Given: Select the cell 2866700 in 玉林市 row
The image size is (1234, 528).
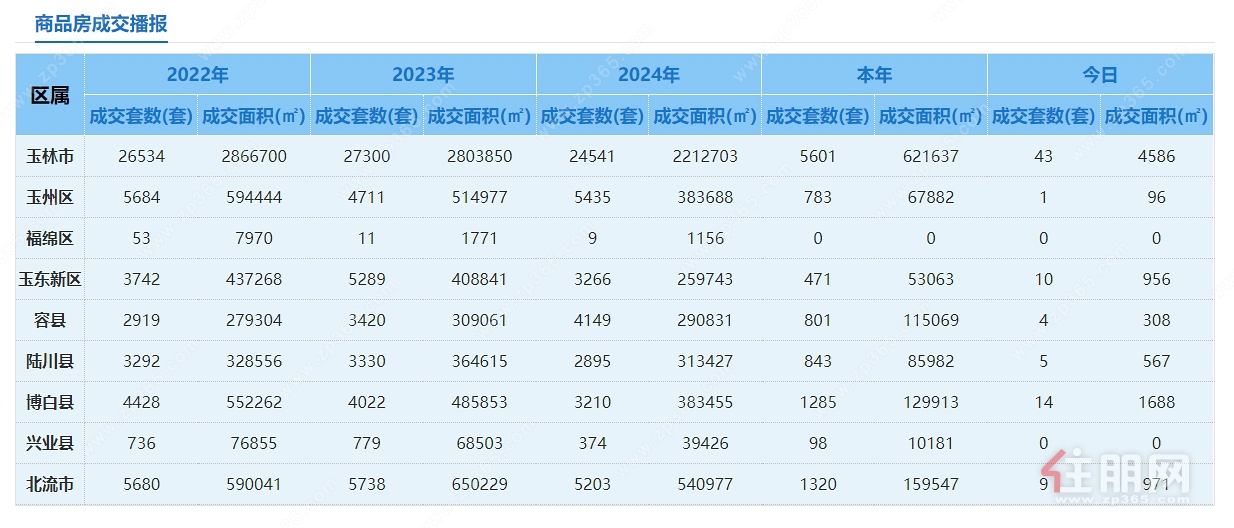Looking at the screenshot, I should 254,156.
